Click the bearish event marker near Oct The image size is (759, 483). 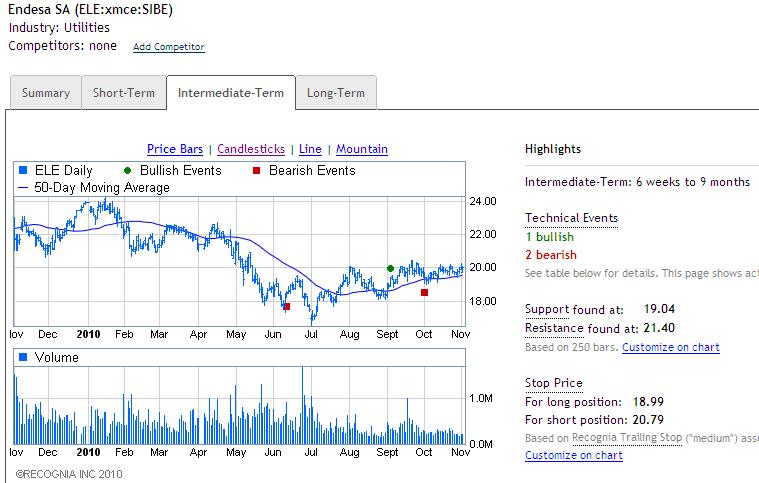pyautogui.click(x=424, y=292)
